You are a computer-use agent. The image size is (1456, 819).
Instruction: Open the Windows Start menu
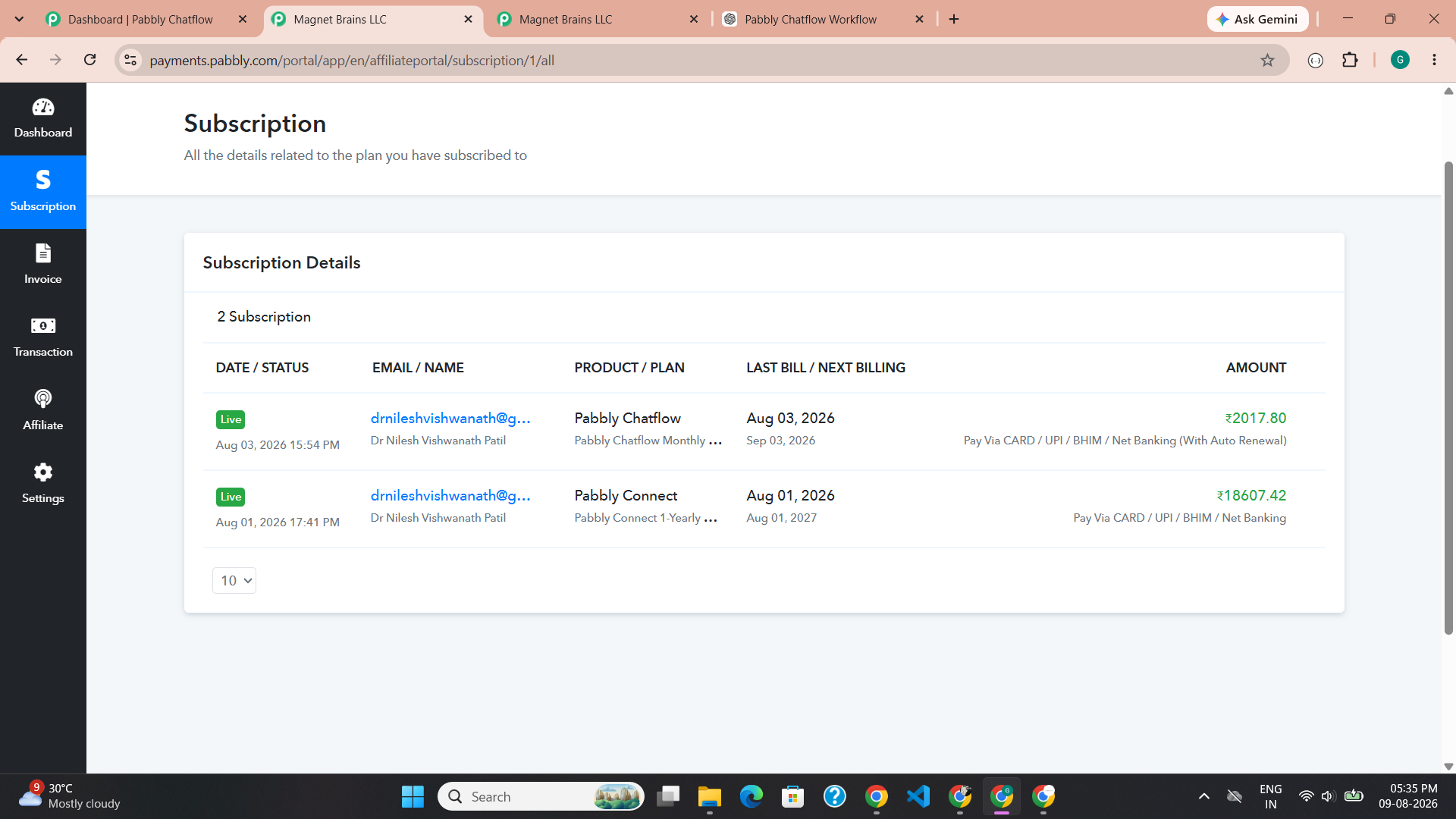coord(413,796)
